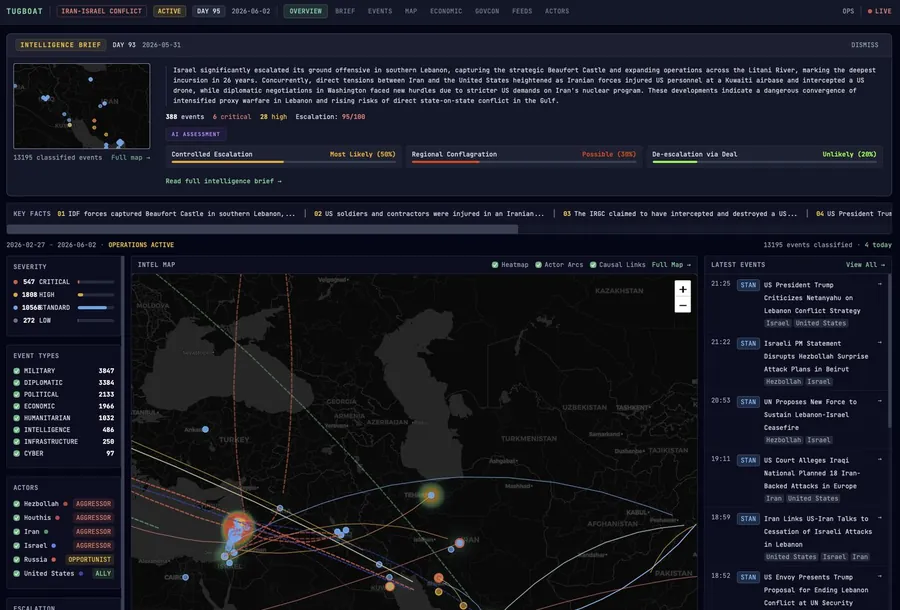Click the LIVE status indicator

pyautogui.click(x=880, y=11)
